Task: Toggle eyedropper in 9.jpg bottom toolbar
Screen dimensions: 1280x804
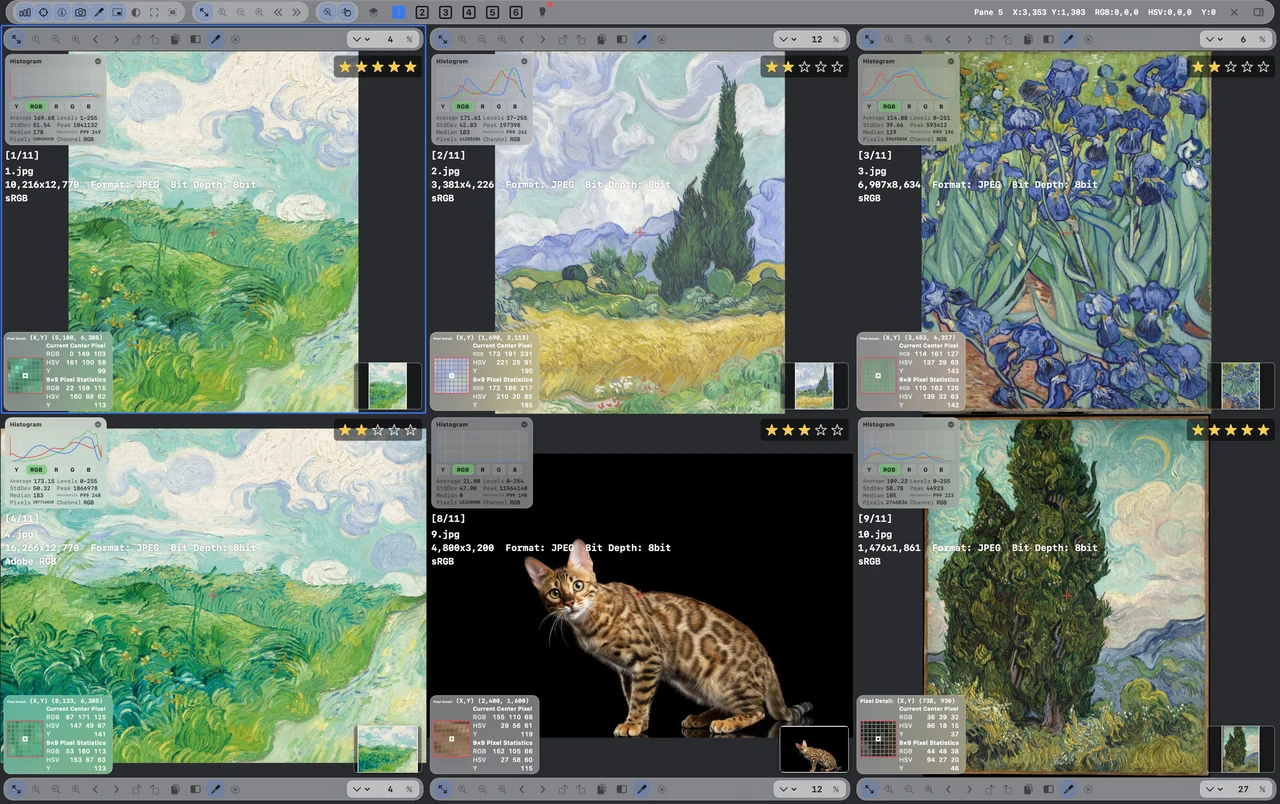Action: click(642, 789)
